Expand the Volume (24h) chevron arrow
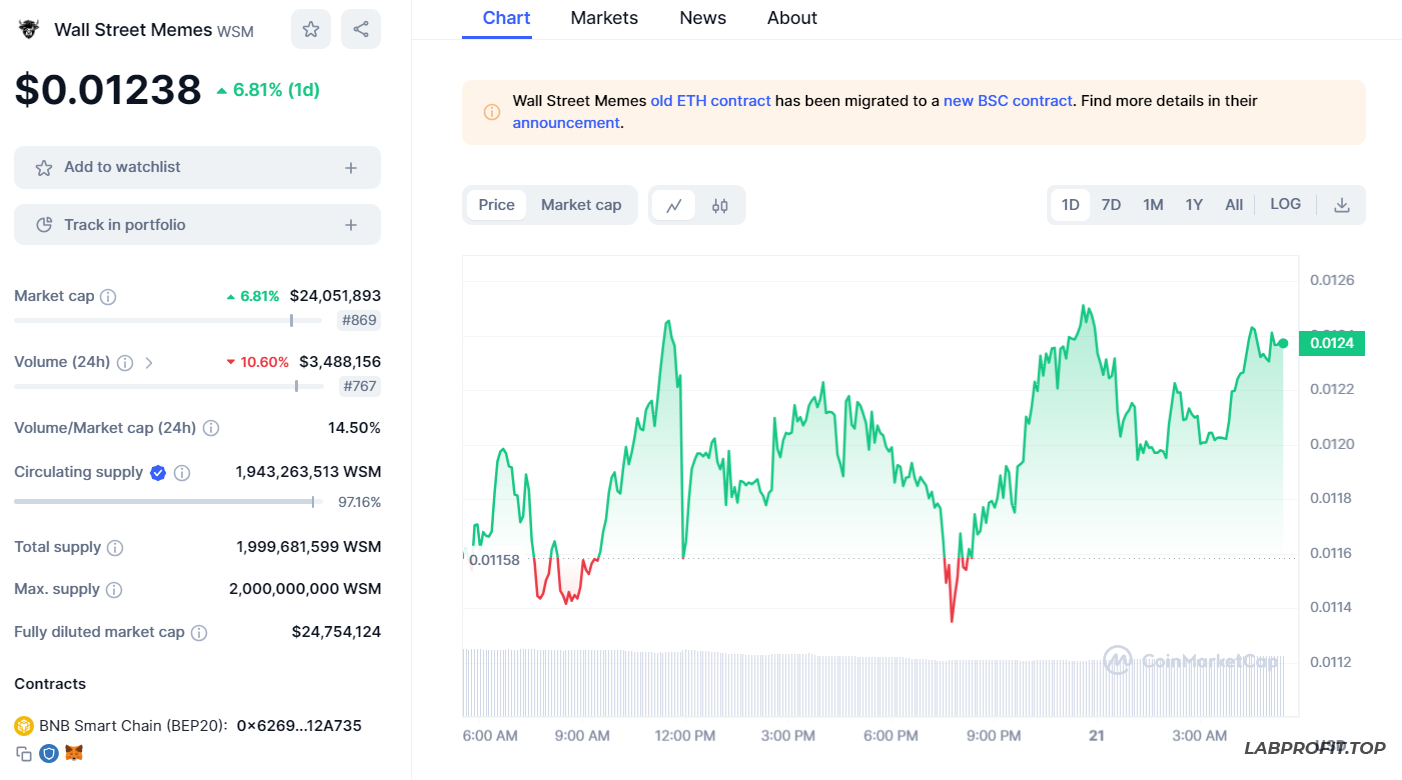 tap(149, 363)
